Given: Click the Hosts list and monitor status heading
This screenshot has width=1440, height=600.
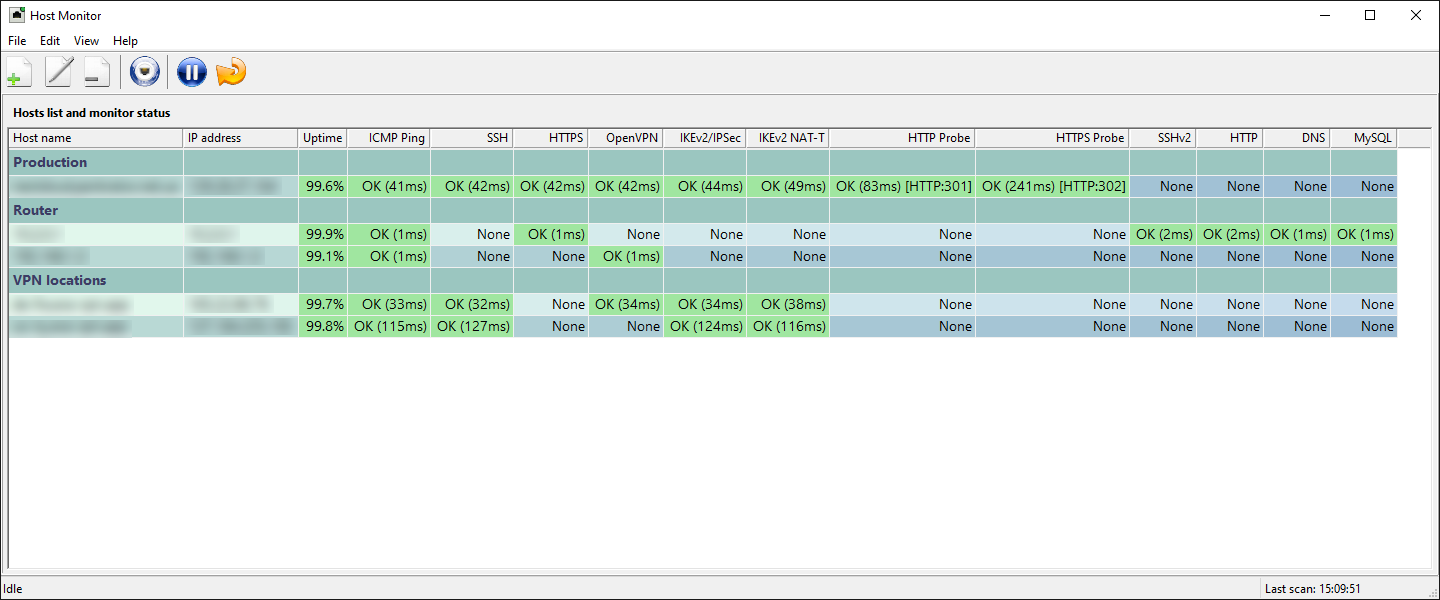Looking at the screenshot, I should pyautogui.click(x=92, y=113).
